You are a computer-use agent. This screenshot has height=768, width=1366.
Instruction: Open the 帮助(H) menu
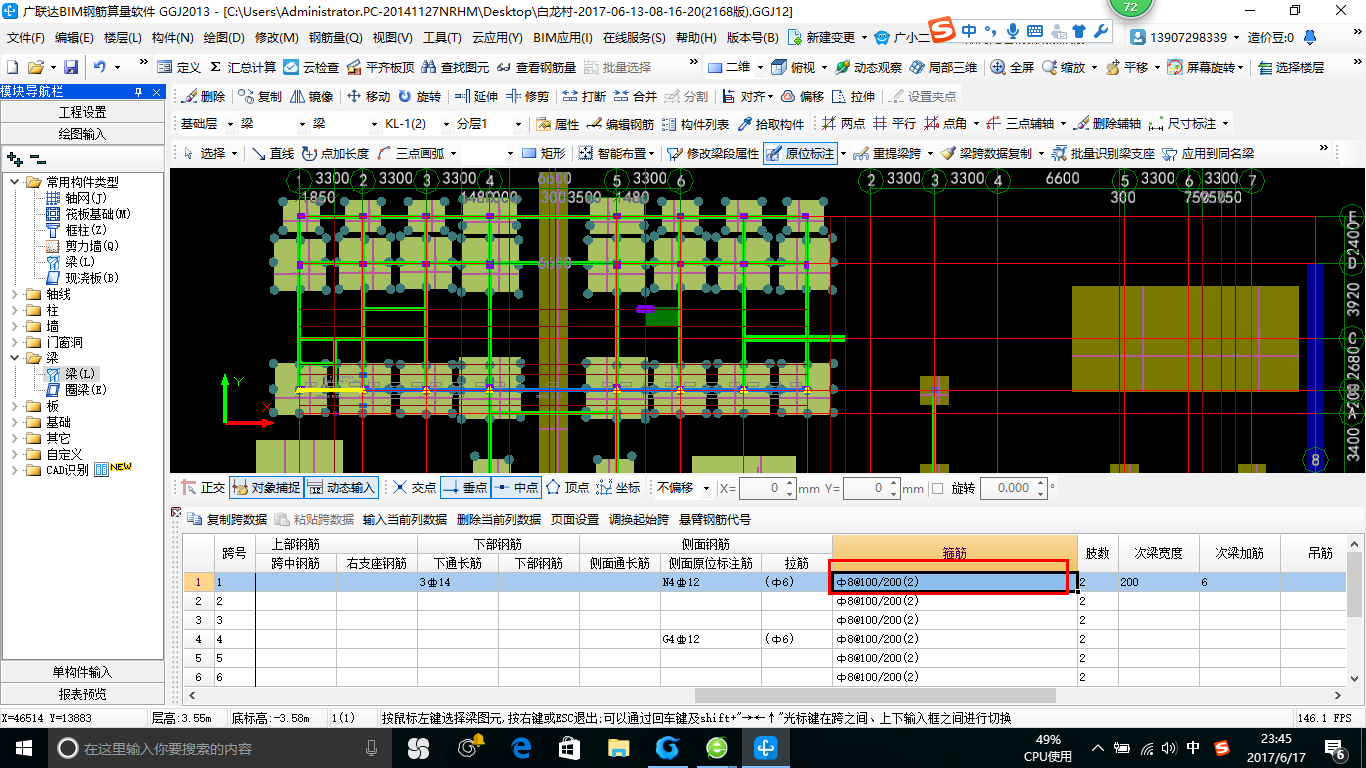pos(696,38)
